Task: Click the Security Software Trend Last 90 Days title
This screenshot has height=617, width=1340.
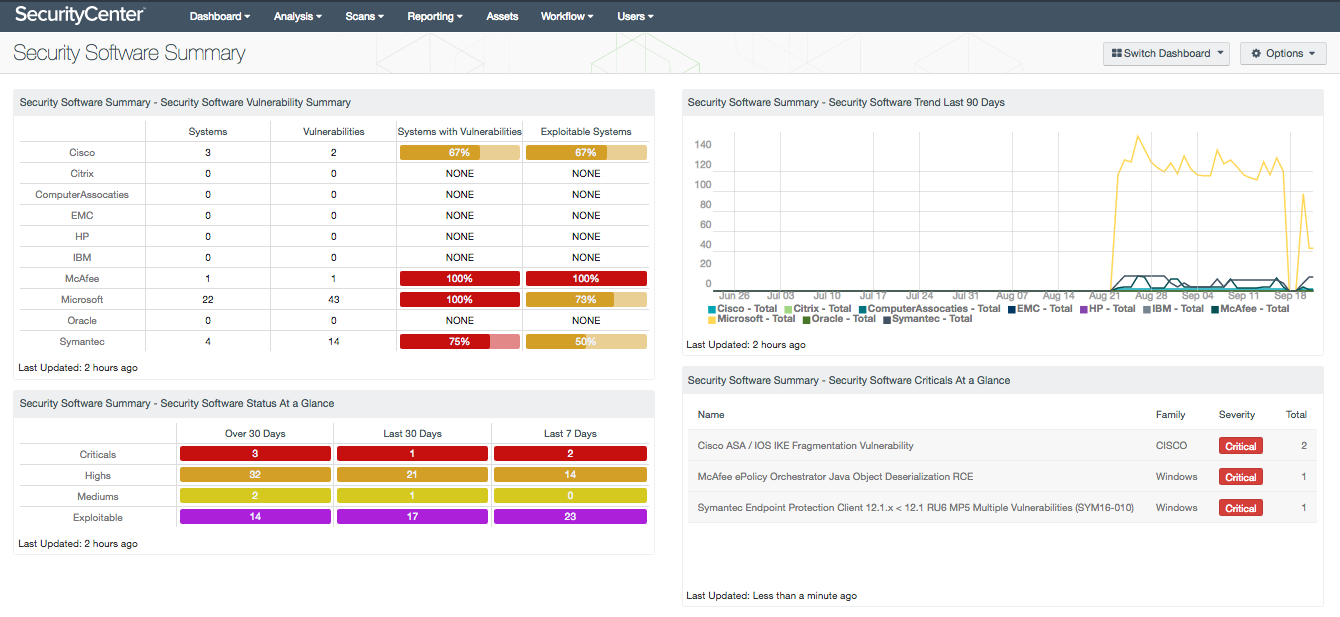Action: click(846, 102)
